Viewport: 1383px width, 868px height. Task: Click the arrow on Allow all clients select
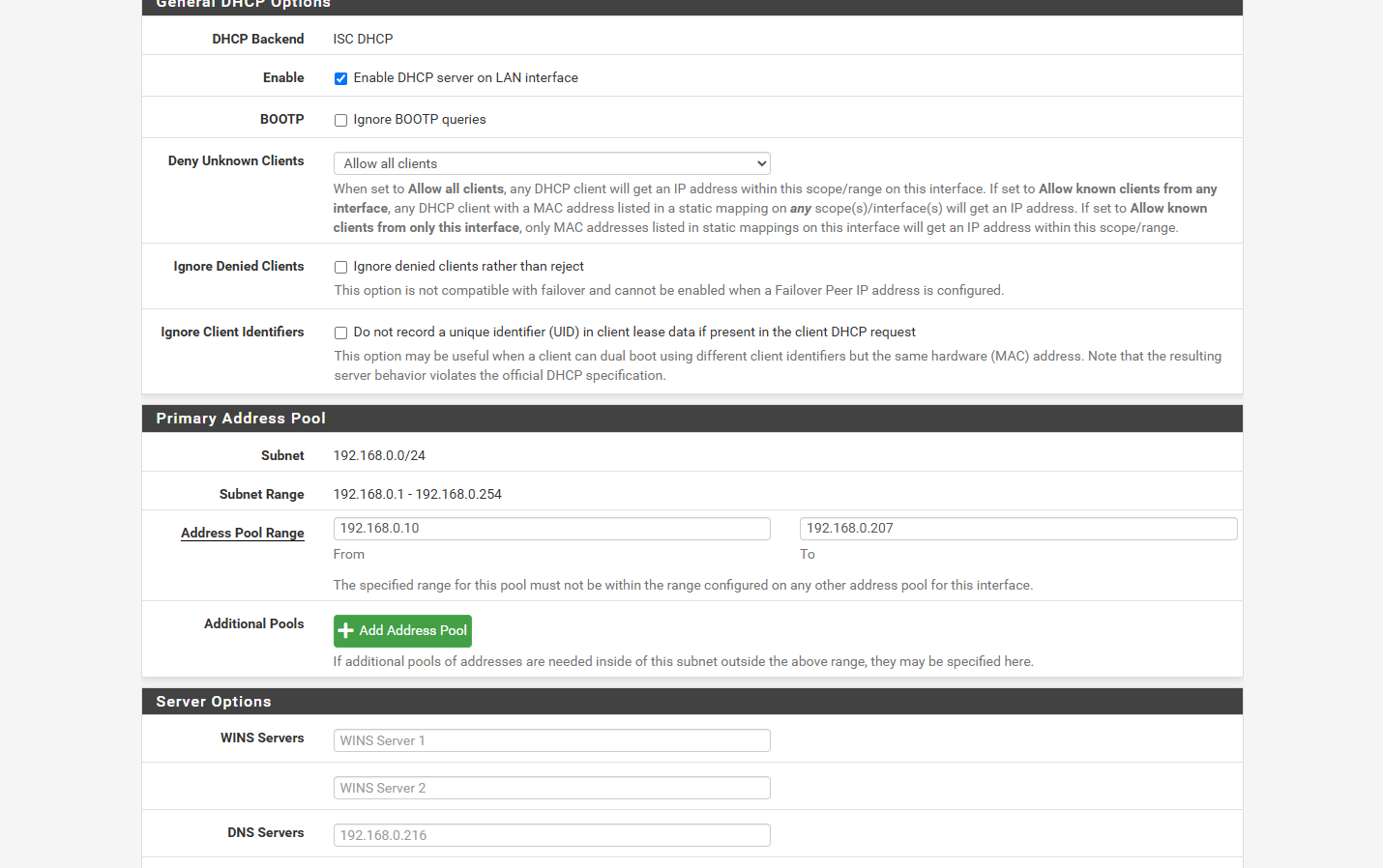[x=761, y=163]
